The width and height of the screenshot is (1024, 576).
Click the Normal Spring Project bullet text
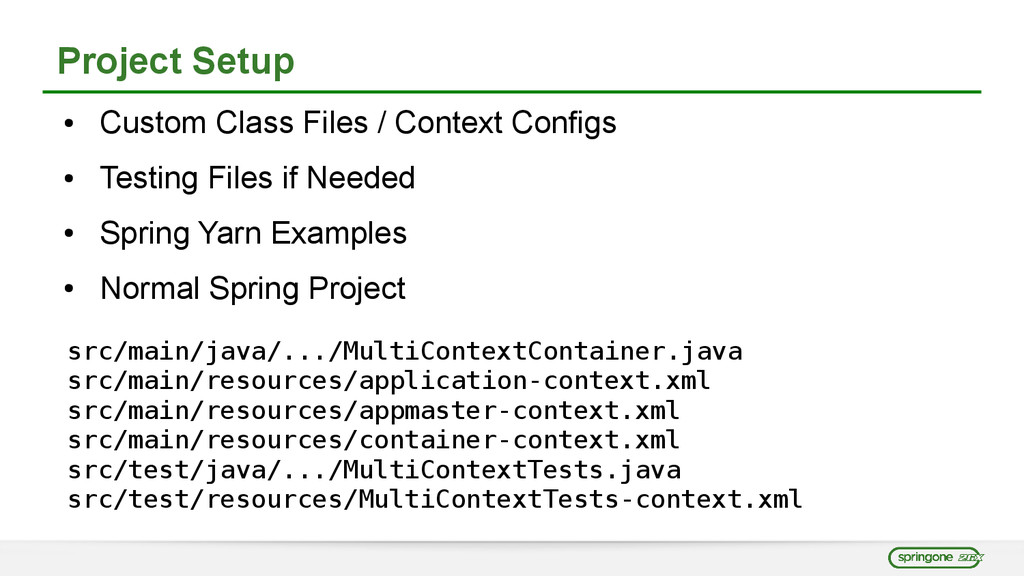point(253,289)
